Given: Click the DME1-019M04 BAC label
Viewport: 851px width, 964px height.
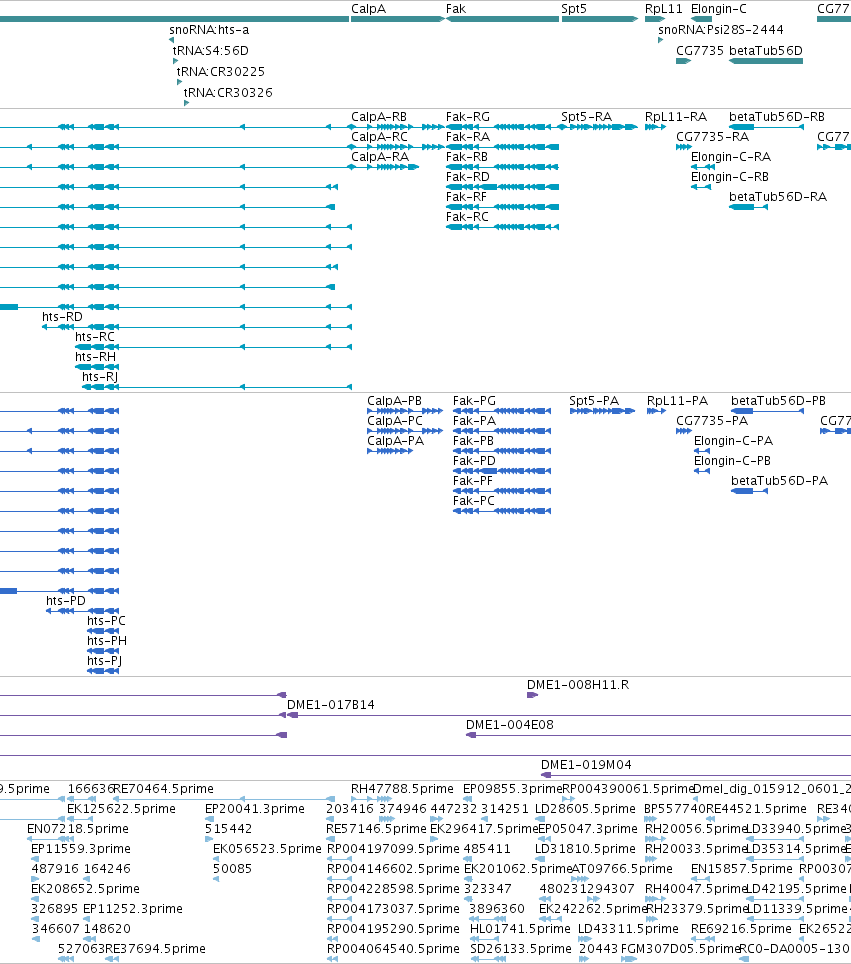Looking at the screenshot, I should (586, 765).
